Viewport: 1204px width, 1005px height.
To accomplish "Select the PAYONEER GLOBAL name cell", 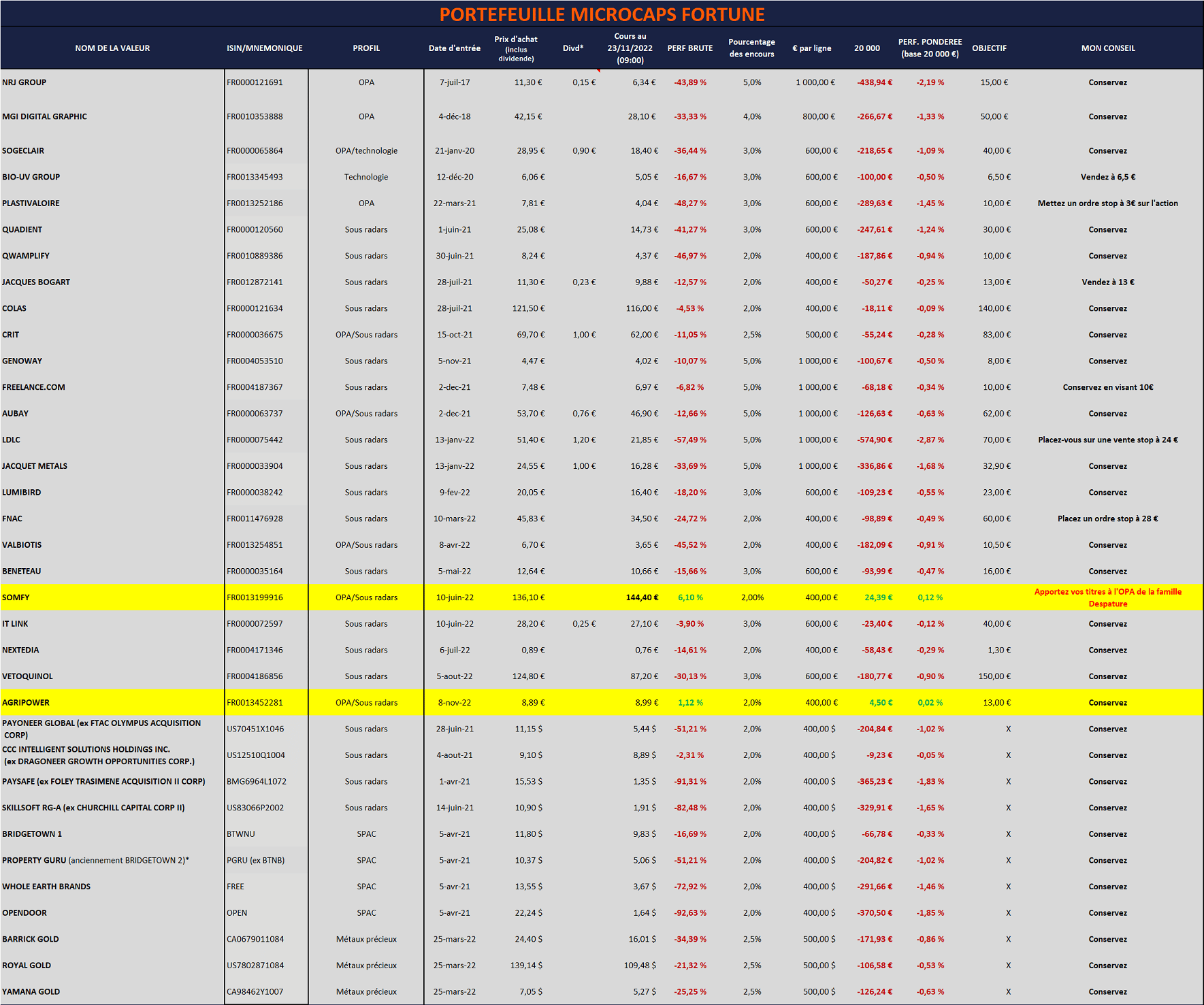I will pos(101,729).
